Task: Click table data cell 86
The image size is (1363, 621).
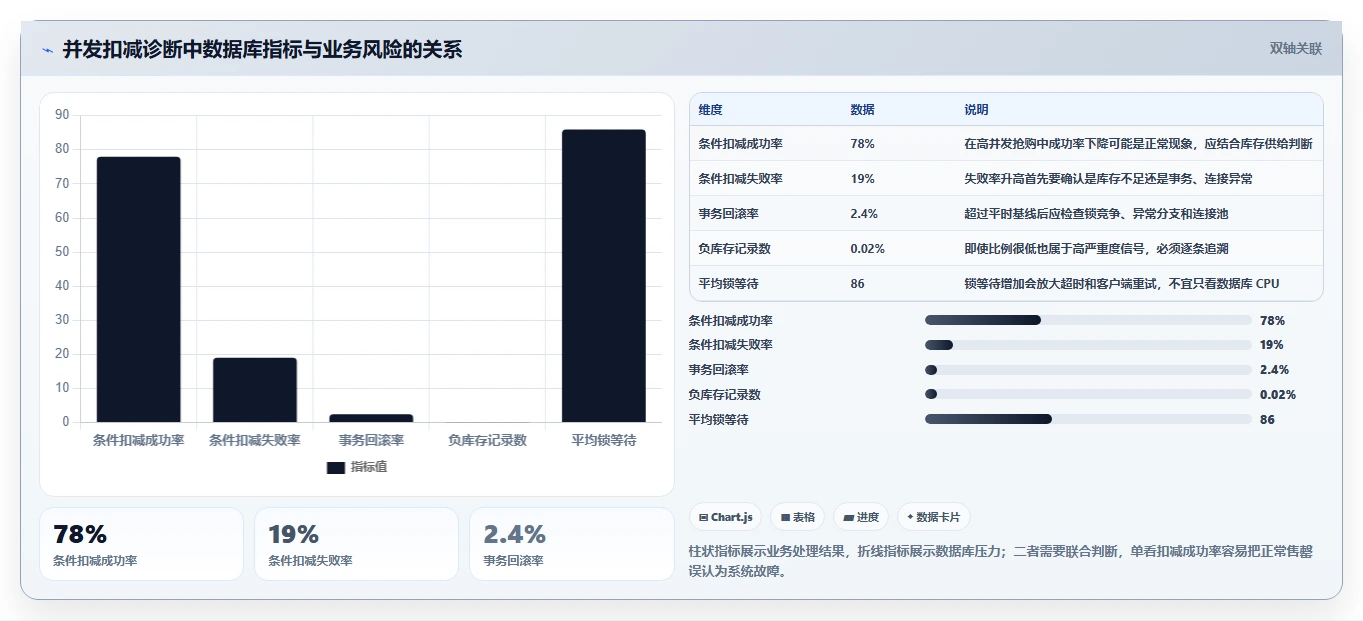Action: click(858, 284)
